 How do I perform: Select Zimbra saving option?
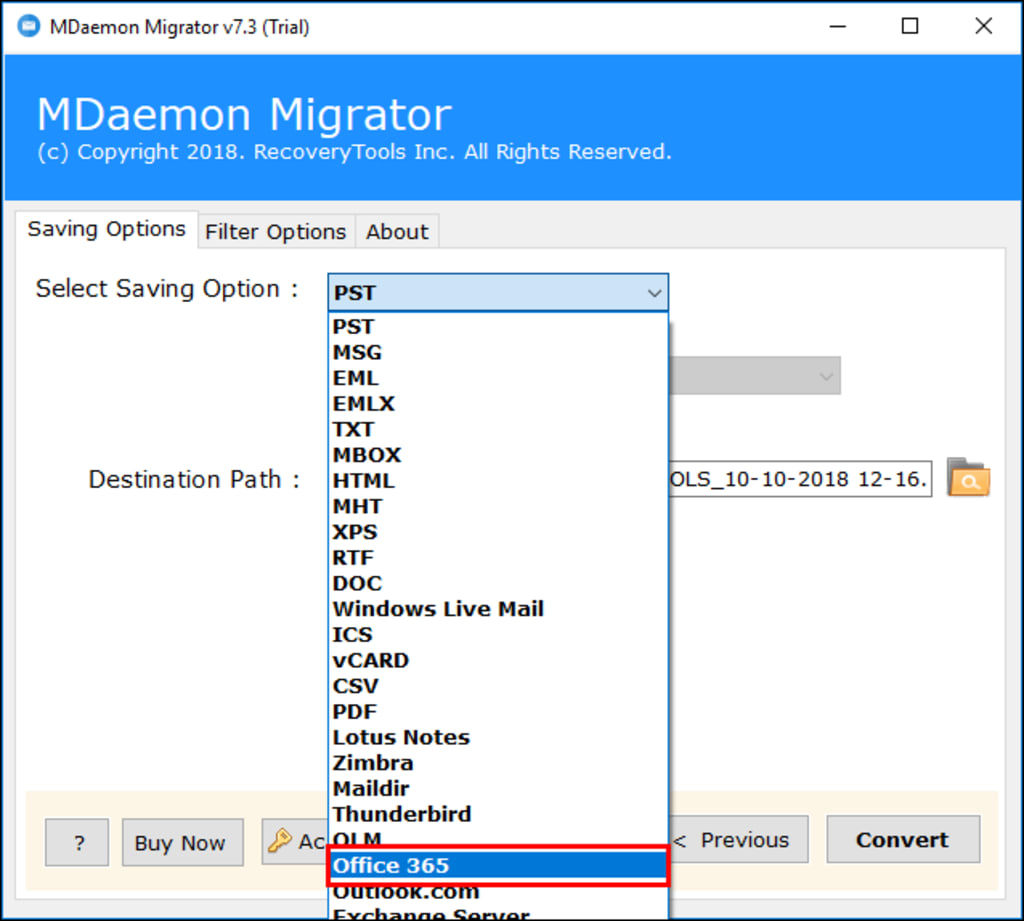click(498, 763)
